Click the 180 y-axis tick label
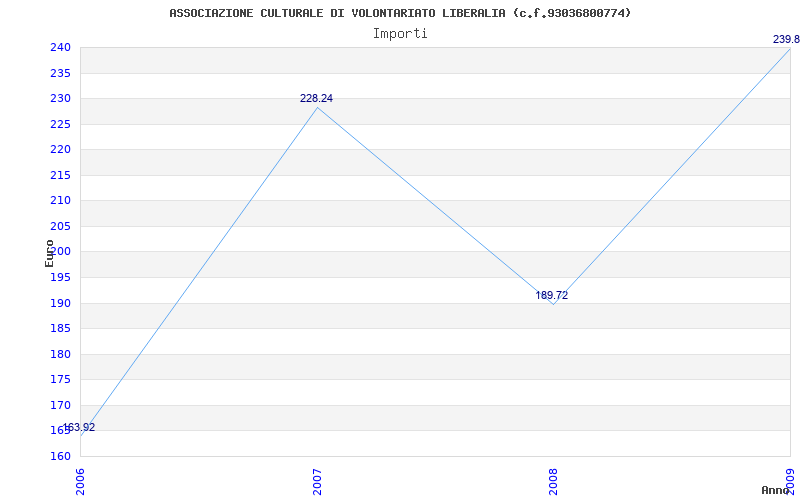The height and width of the screenshot is (500, 800). pyautogui.click(x=60, y=354)
